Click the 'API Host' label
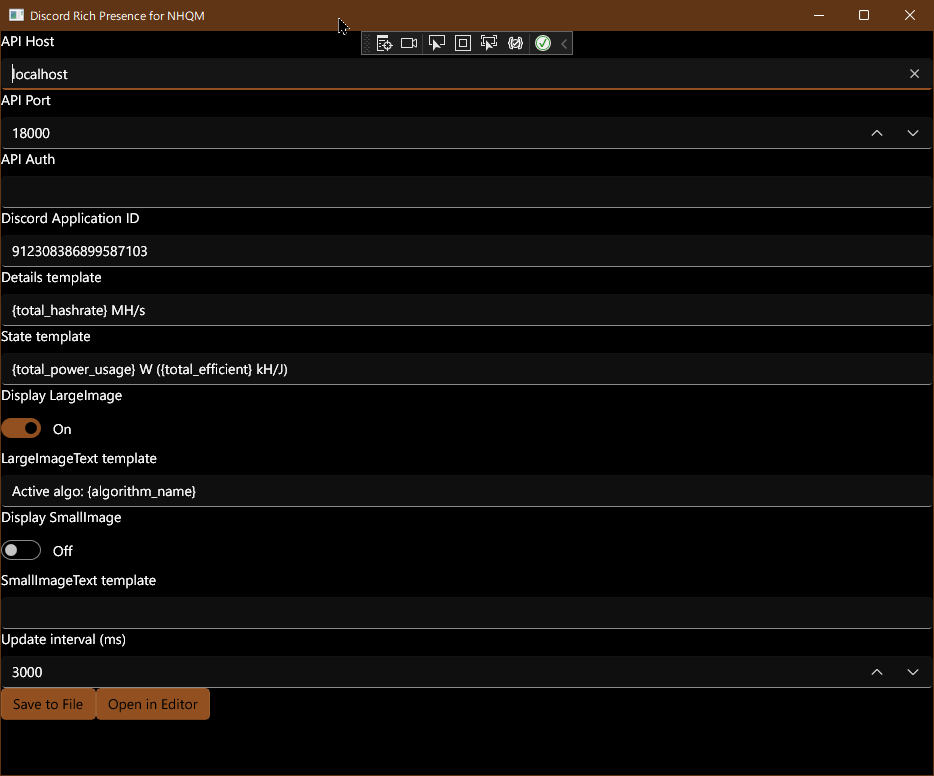 (x=27, y=41)
